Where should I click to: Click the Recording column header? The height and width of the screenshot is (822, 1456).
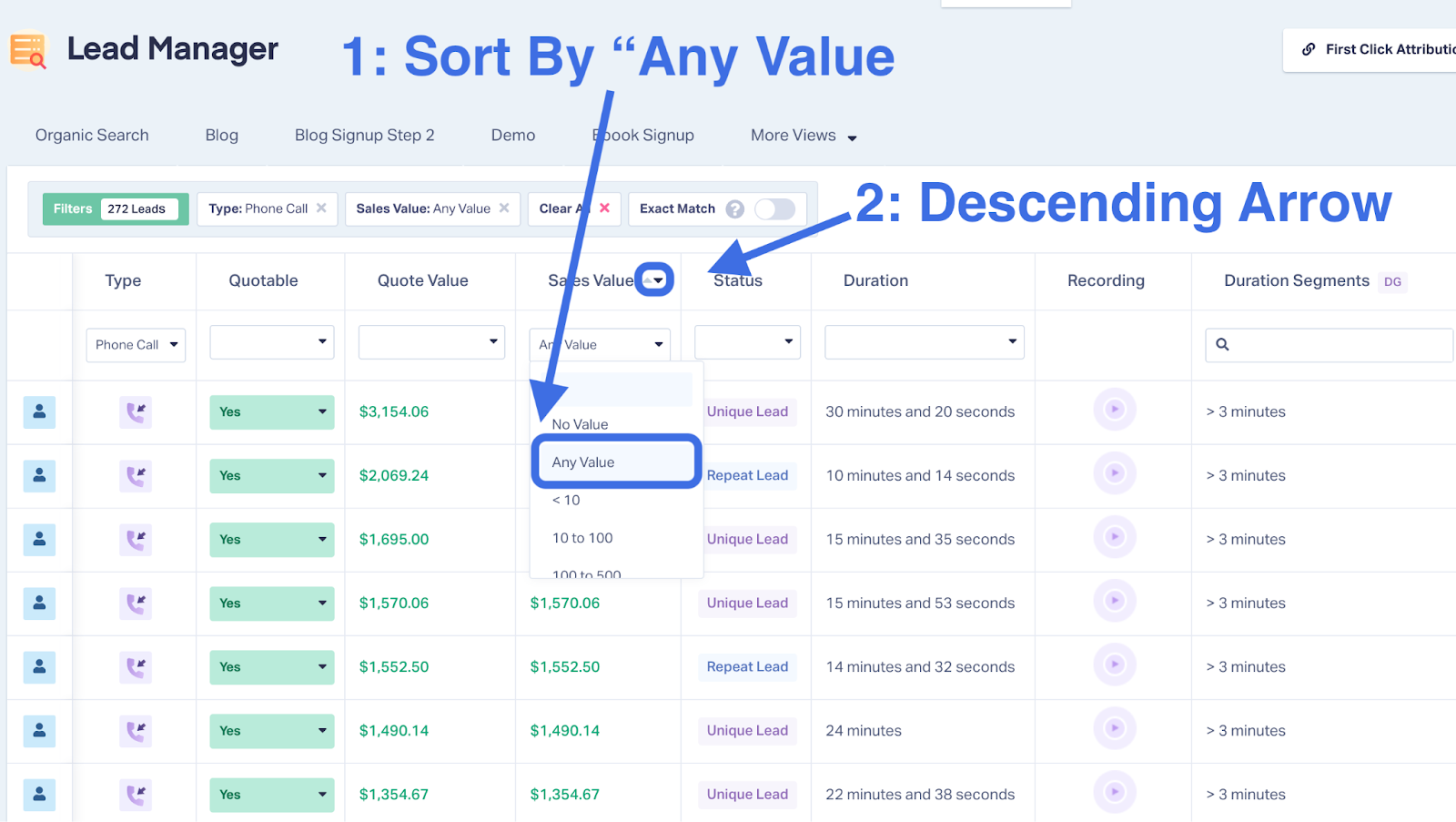coord(1106,281)
